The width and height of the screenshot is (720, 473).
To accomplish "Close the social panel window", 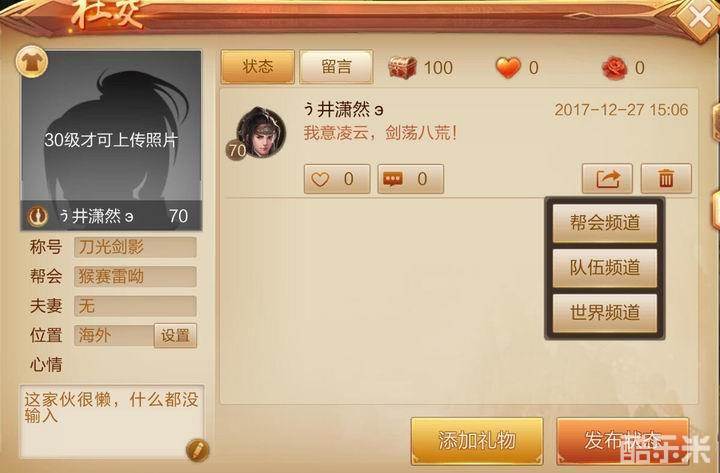I will [699, 17].
